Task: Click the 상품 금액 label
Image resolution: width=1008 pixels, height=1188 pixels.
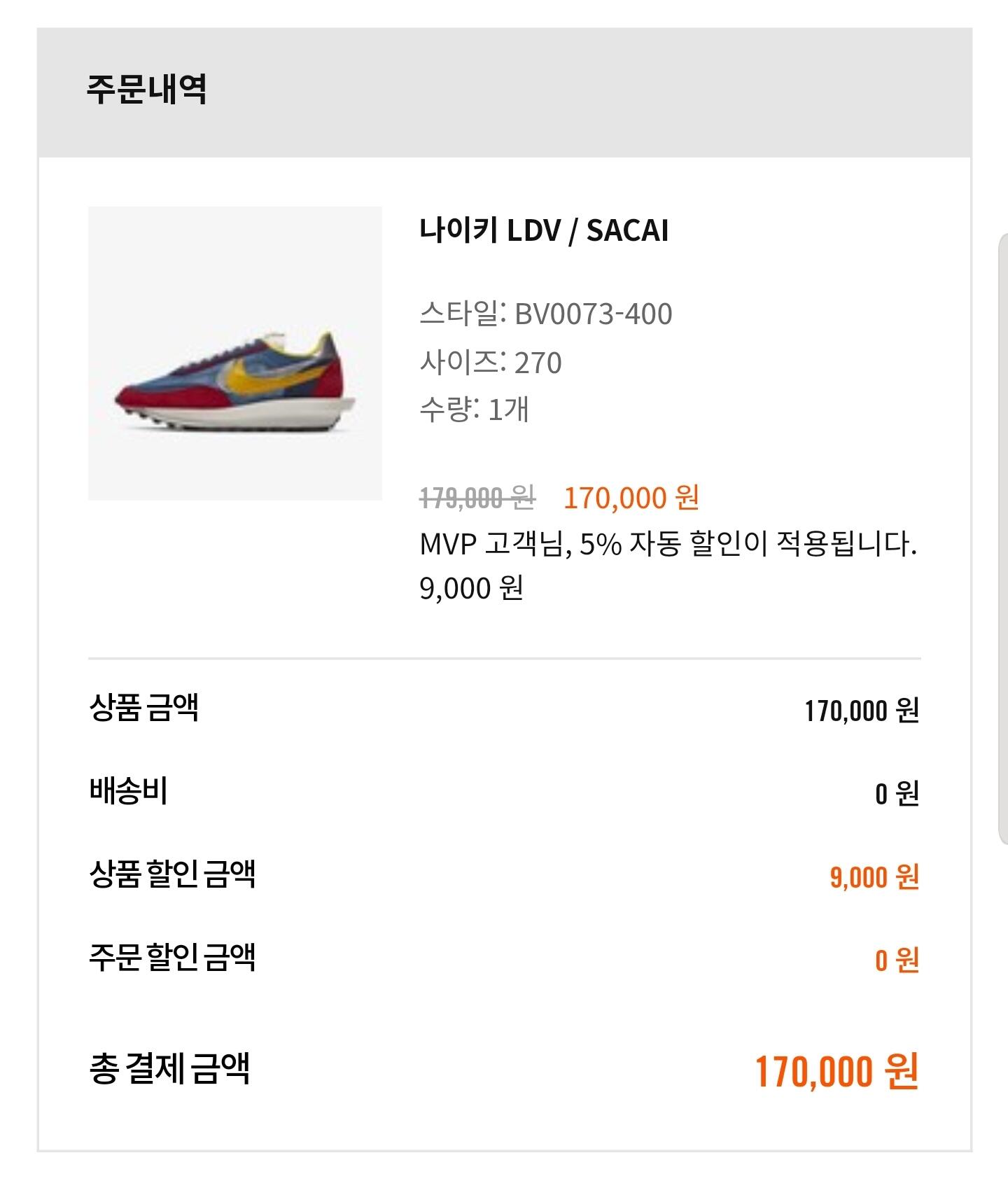Action: coord(143,708)
